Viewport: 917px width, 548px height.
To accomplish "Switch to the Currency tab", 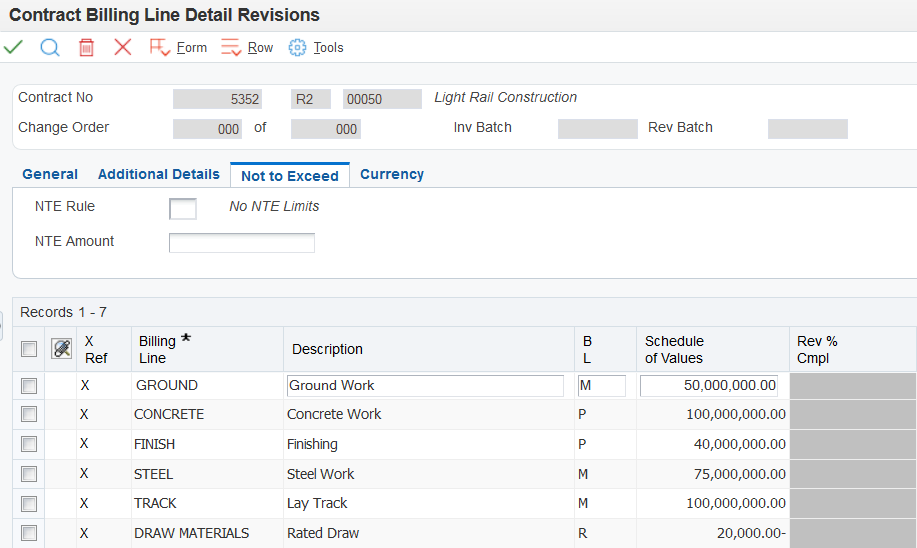I will click(x=392, y=174).
